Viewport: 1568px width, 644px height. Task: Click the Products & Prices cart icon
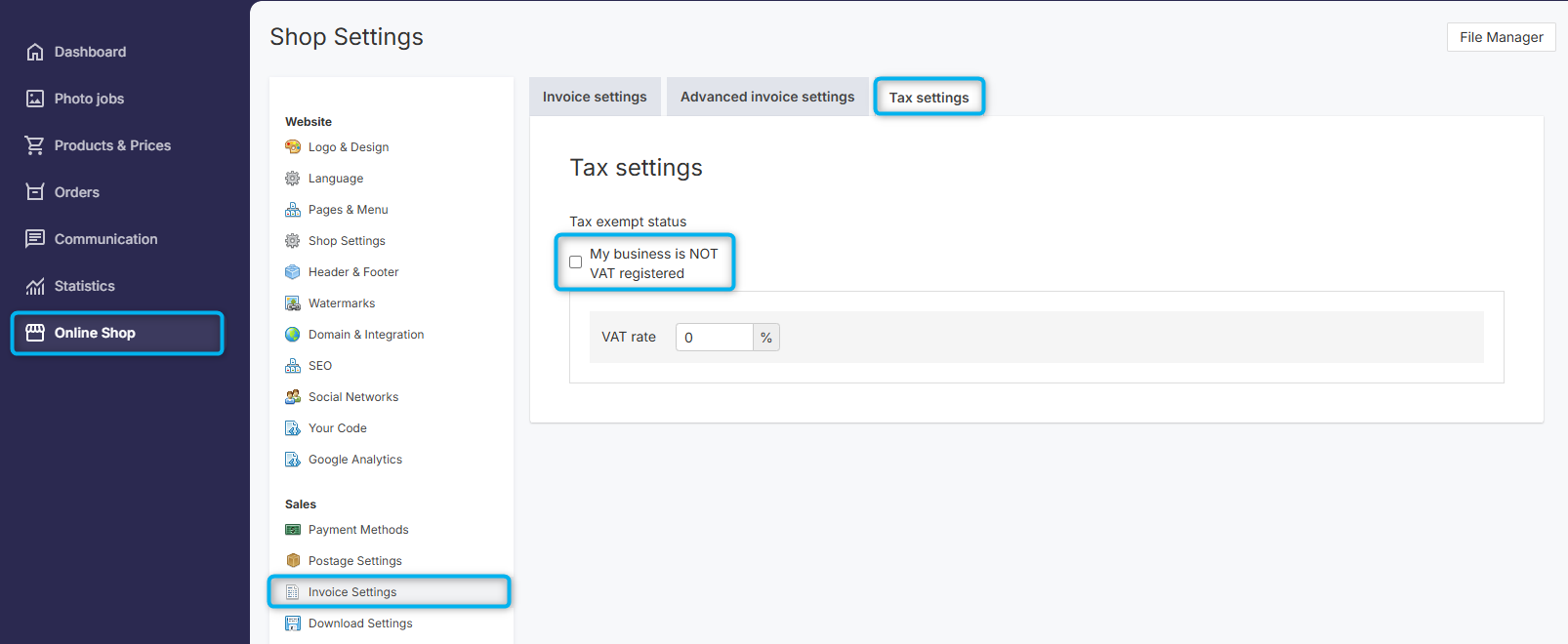(x=35, y=145)
